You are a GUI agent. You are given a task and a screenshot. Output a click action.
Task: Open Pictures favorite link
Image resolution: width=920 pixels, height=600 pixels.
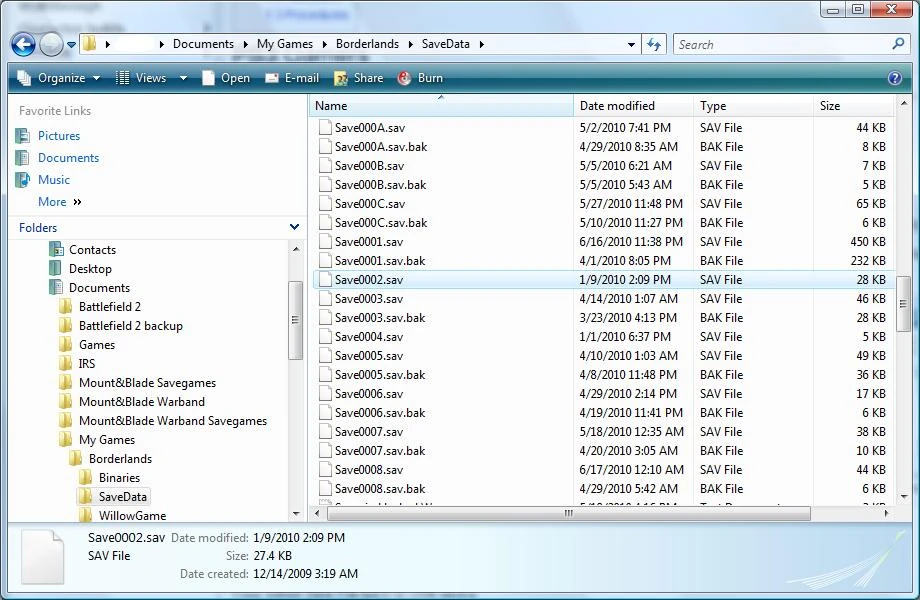[59, 136]
